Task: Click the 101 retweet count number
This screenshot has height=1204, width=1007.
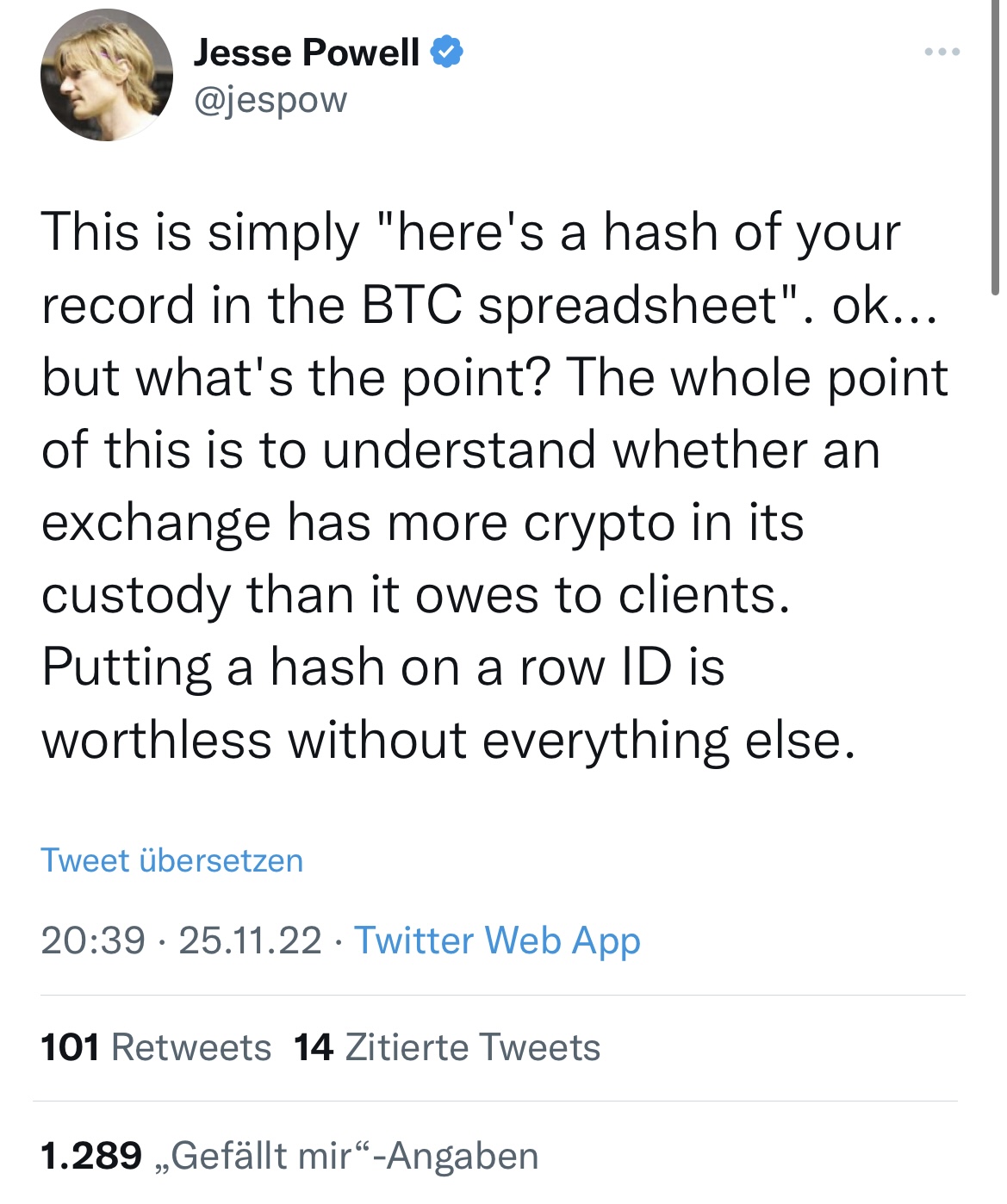Action: pos(71,1048)
